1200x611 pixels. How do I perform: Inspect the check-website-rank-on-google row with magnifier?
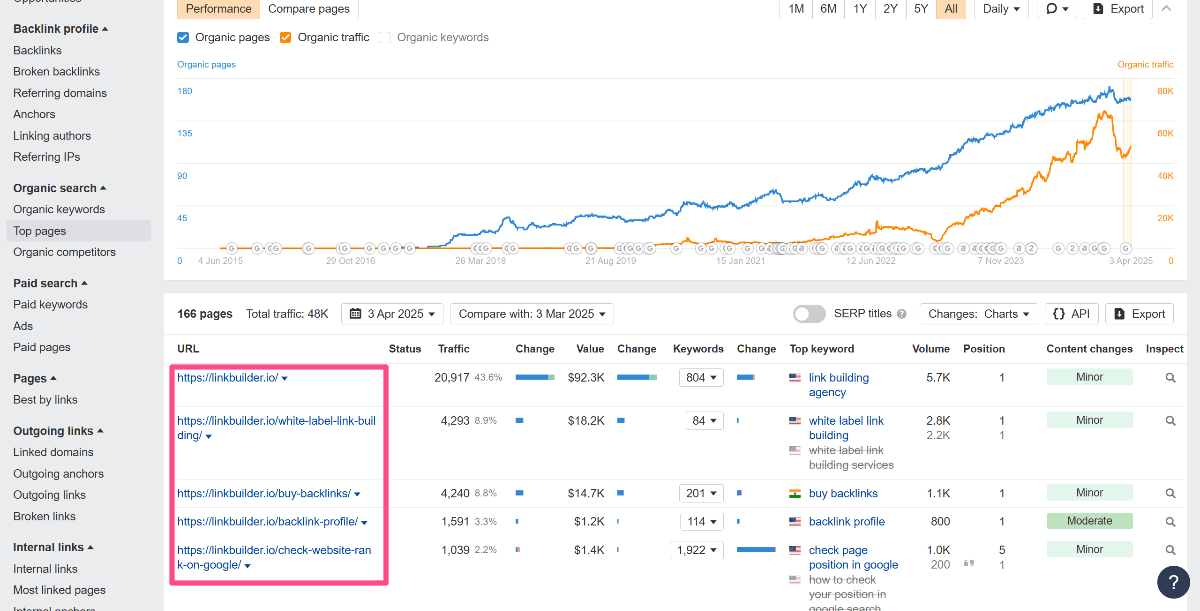click(1170, 550)
